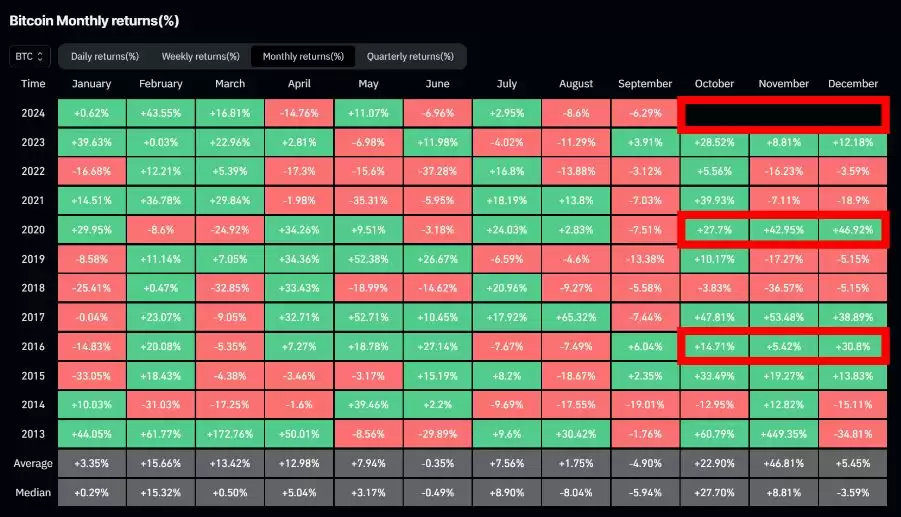Click the October column header

pyautogui.click(x=714, y=84)
